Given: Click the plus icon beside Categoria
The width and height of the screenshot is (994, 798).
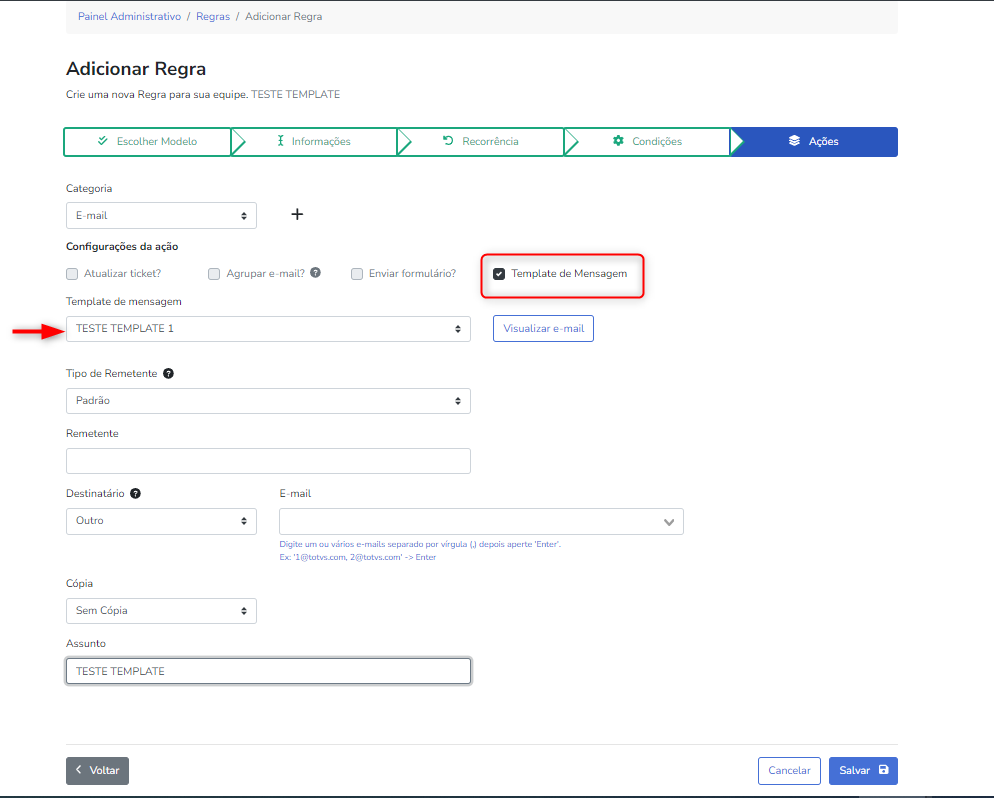Looking at the screenshot, I should pyautogui.click(x=297, y=214).
